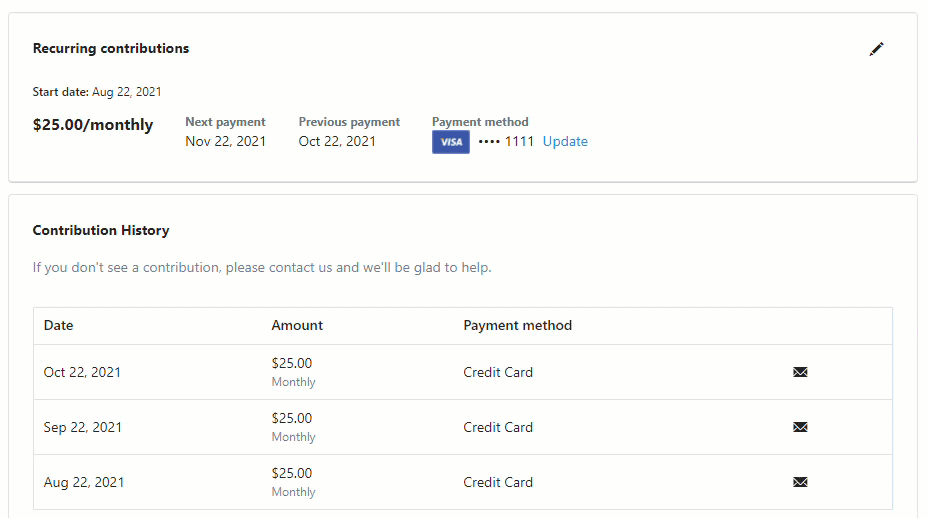Image resolution: width=928 pixels, height=518 pixels.
Task: Select the Aug 22, 2021 date cell
Action: [x=84, y=482]
